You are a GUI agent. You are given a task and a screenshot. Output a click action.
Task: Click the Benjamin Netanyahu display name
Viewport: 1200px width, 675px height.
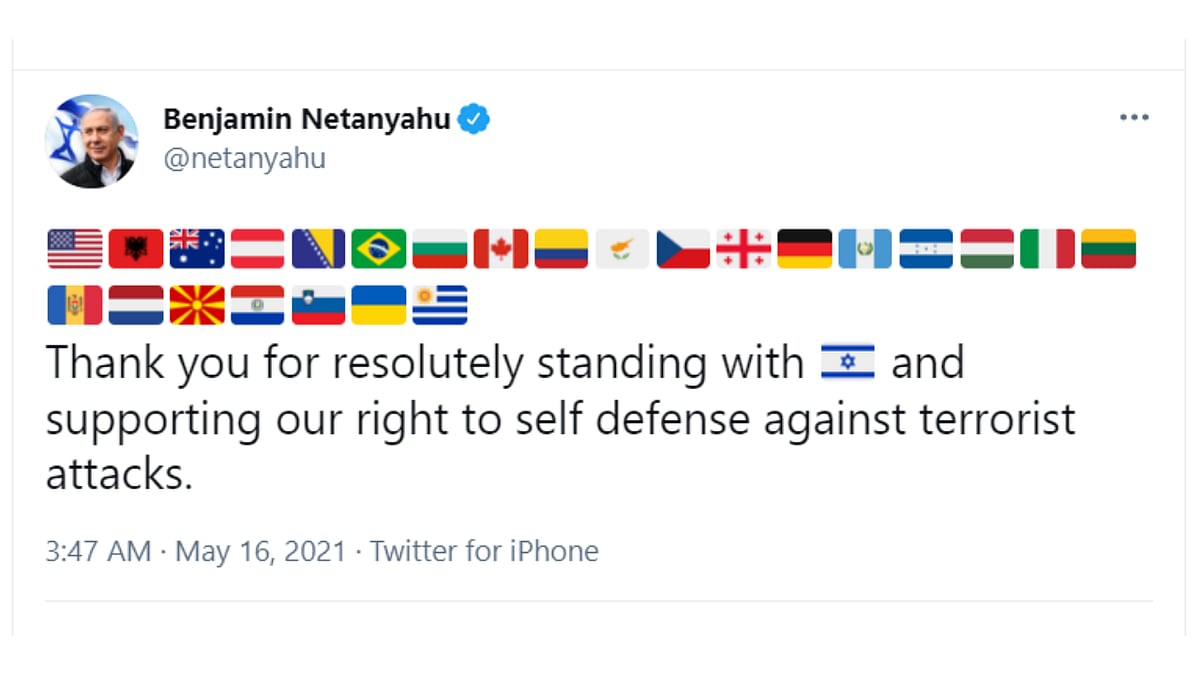pos(306,120)
